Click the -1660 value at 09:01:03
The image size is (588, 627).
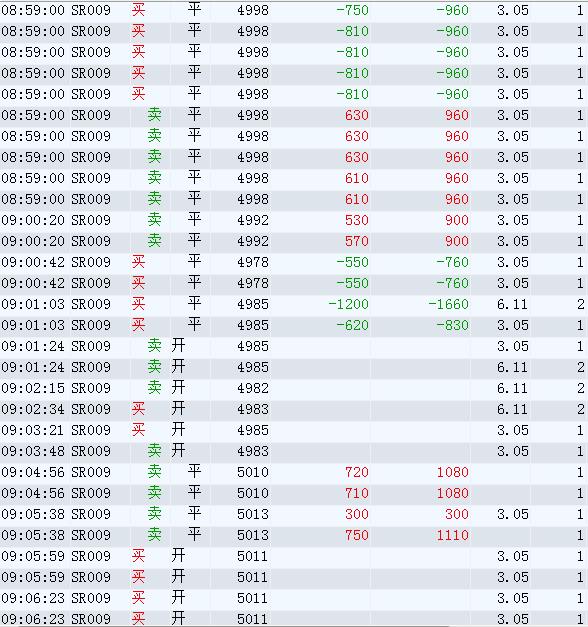tap(448, 304)
